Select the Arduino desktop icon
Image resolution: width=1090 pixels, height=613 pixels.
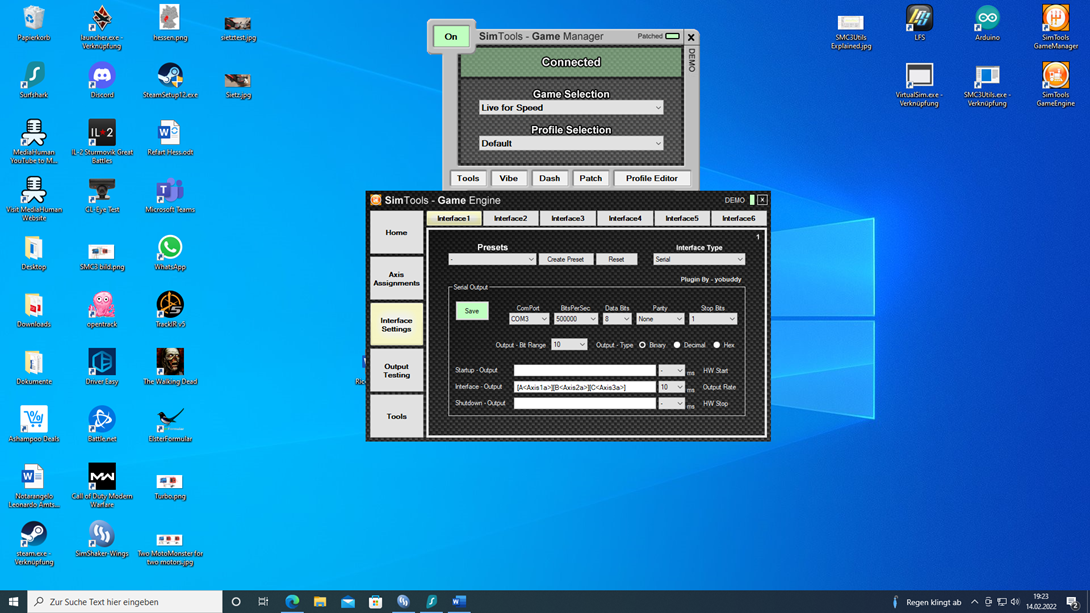point(987,22)
